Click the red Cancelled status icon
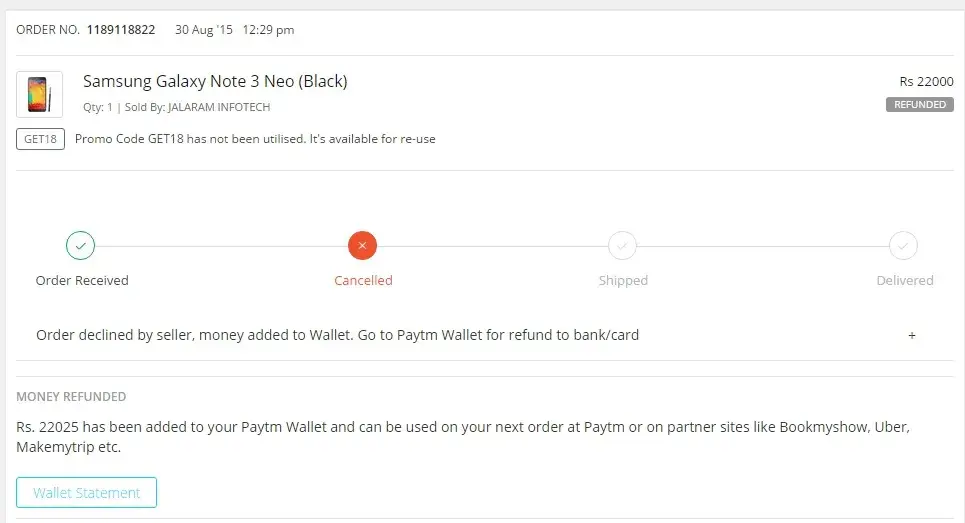 click(362, 245)
